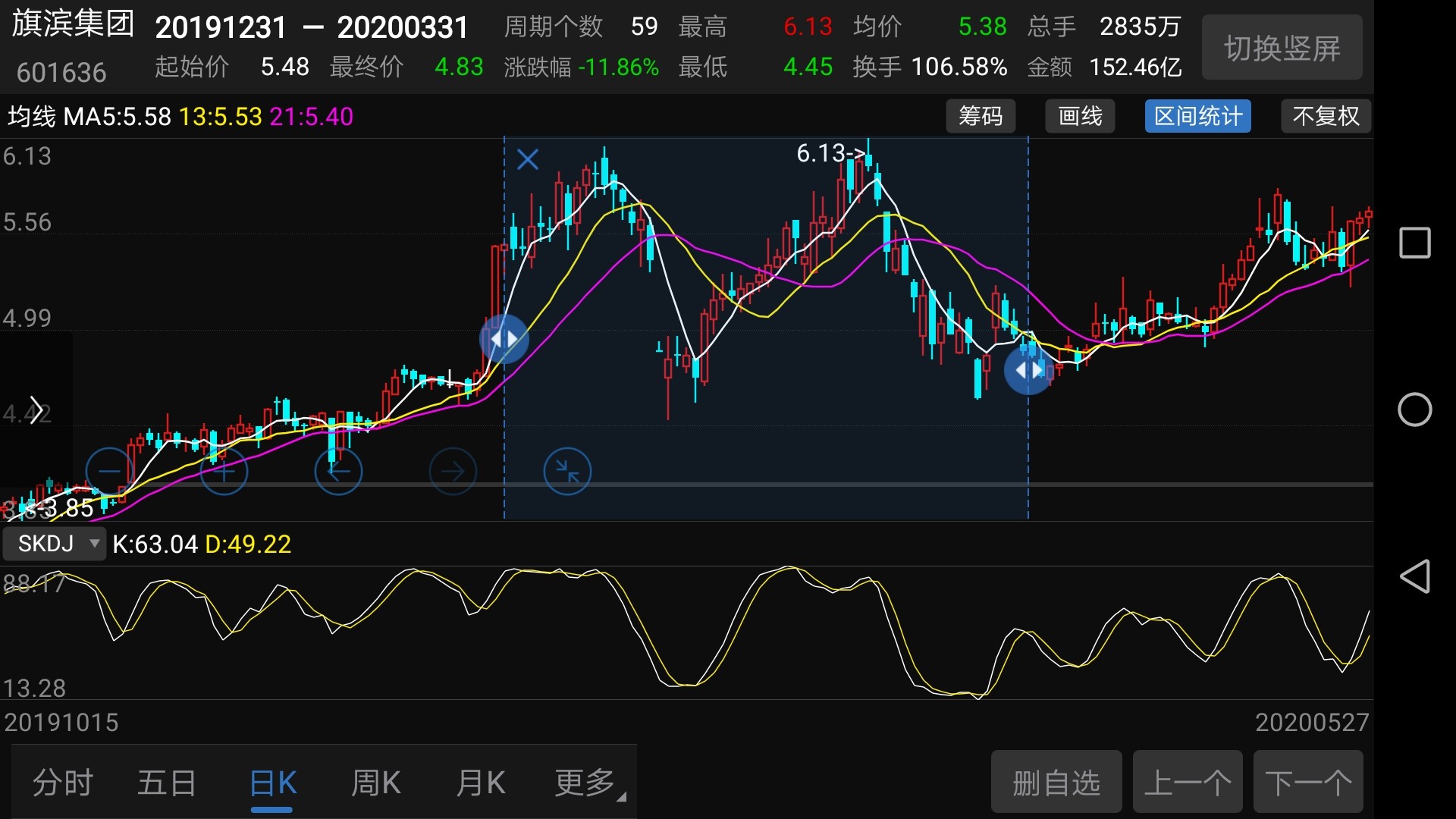Tap the shrink/collapse arrows circle icon

pos(567,471)
